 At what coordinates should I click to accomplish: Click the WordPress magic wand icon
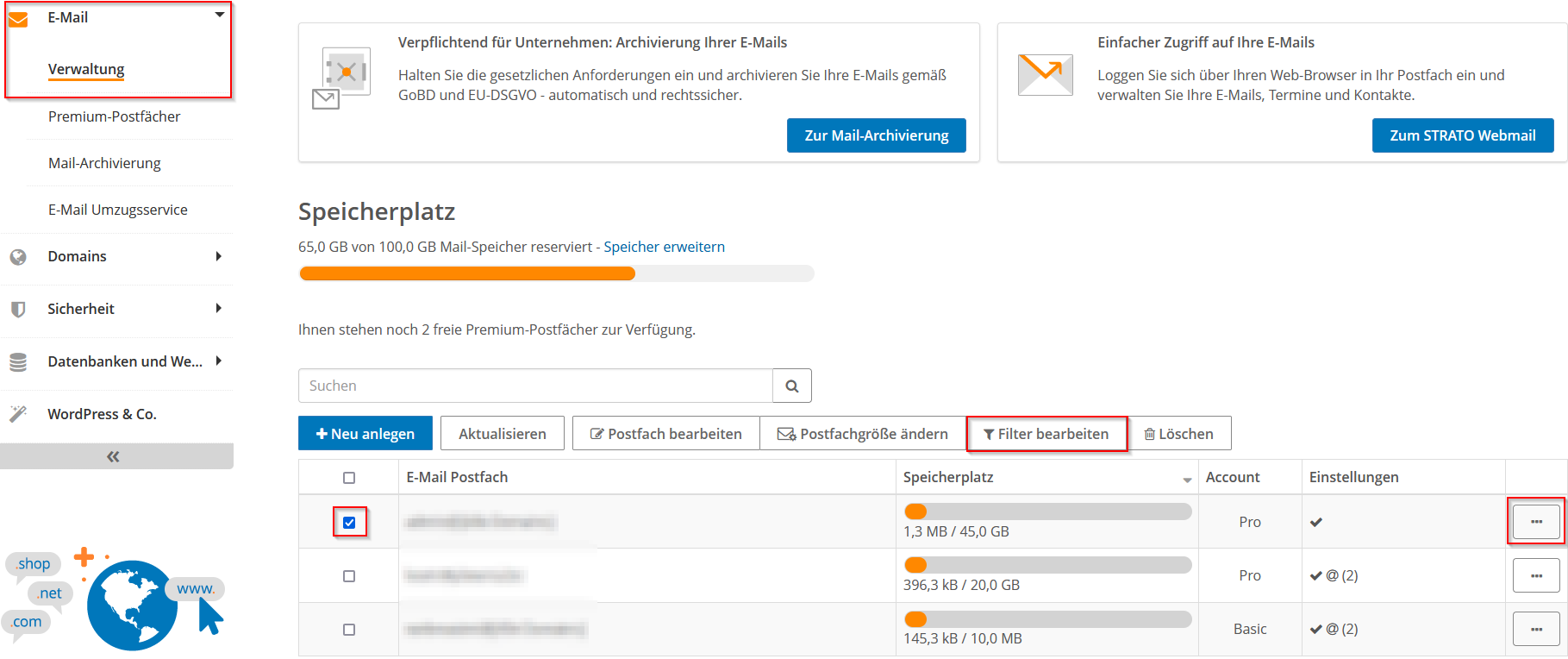tap(18, 414)
